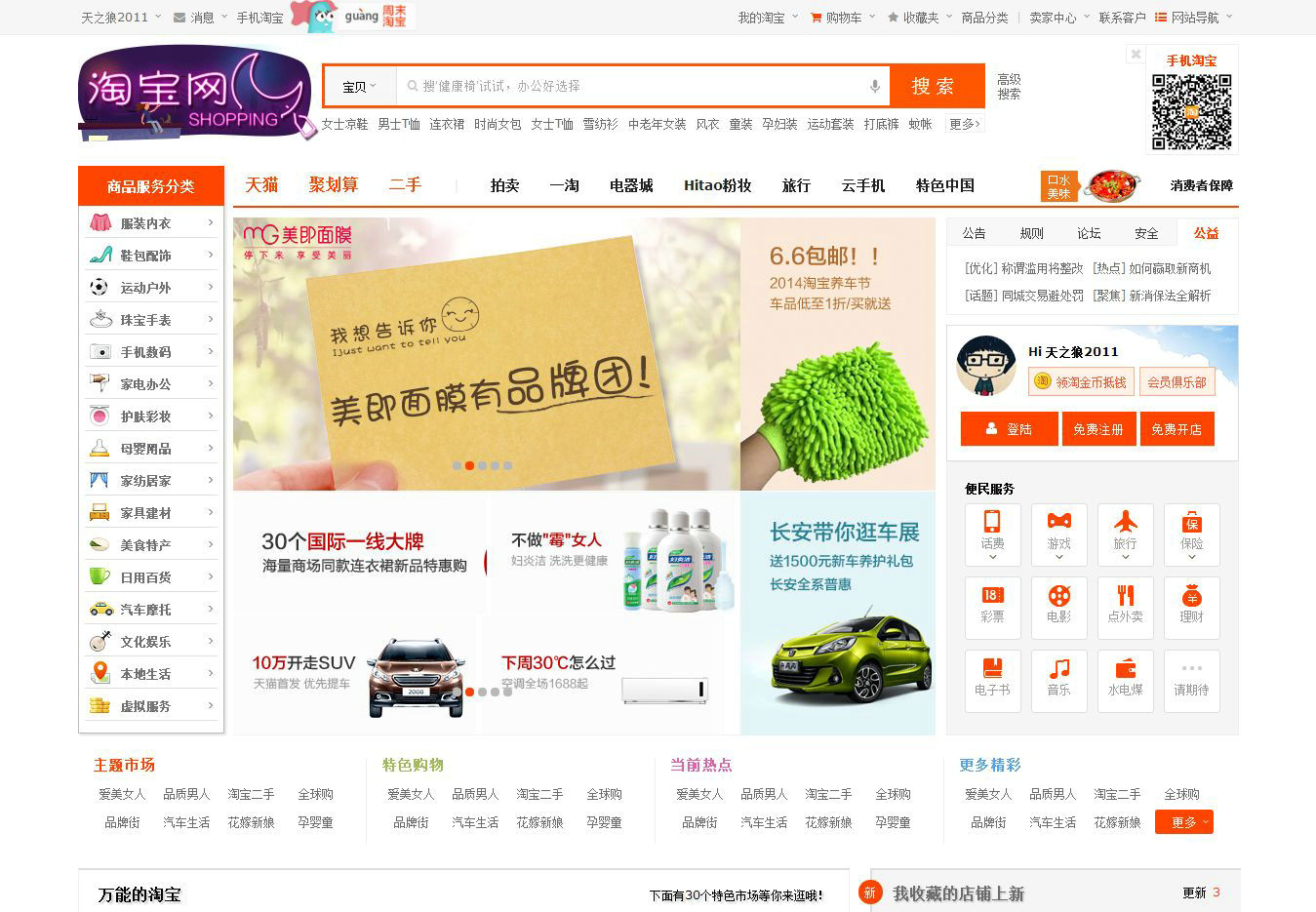Open the 保险 insurance service icon
This screenshot has width=1316, height=912.
coord(1191,535)
